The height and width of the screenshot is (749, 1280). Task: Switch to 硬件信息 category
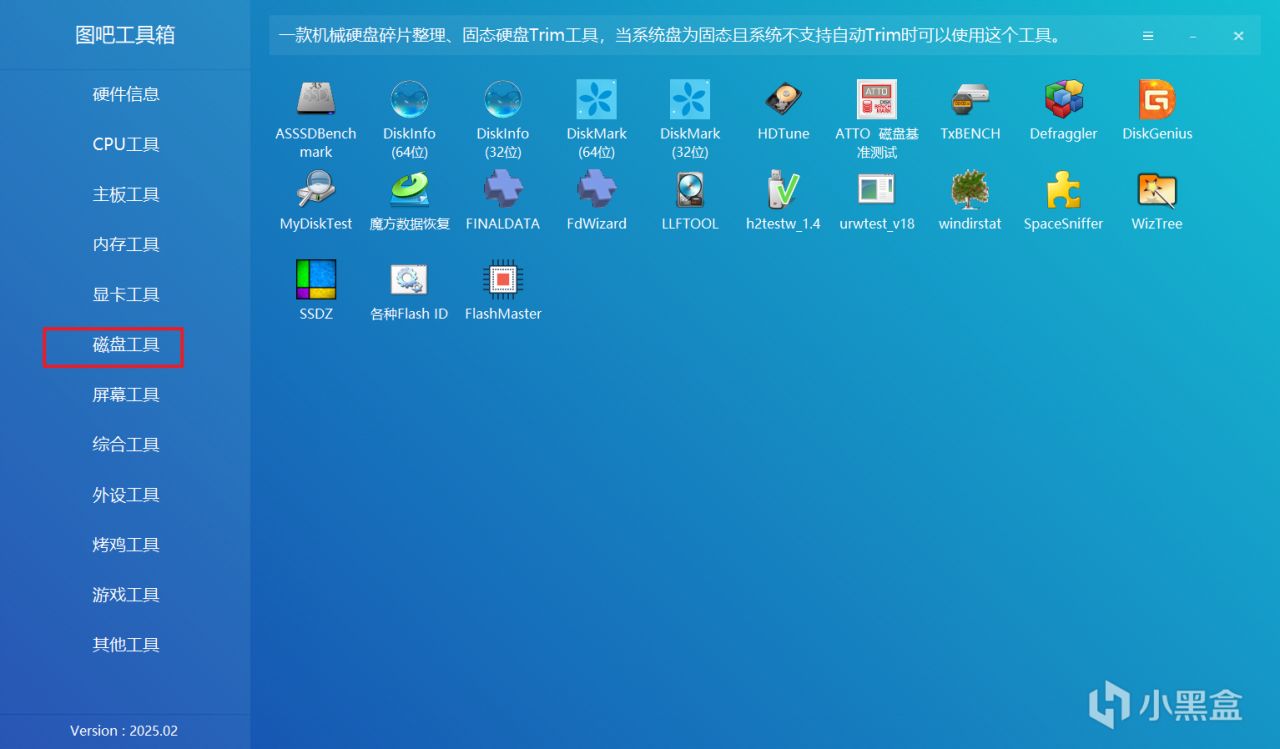tap(126, 94)
